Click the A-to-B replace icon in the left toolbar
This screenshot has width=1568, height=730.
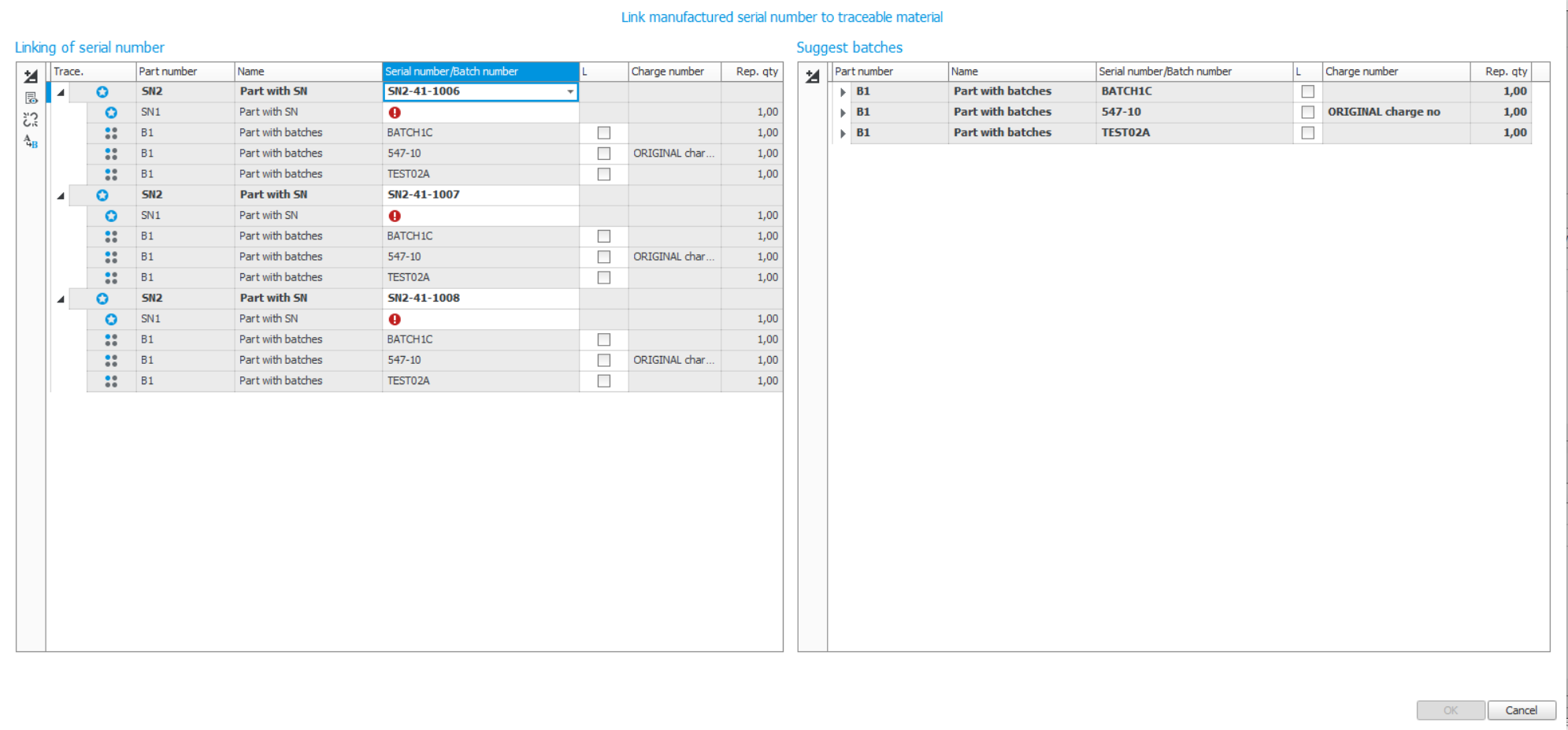[x=31, y=142]
